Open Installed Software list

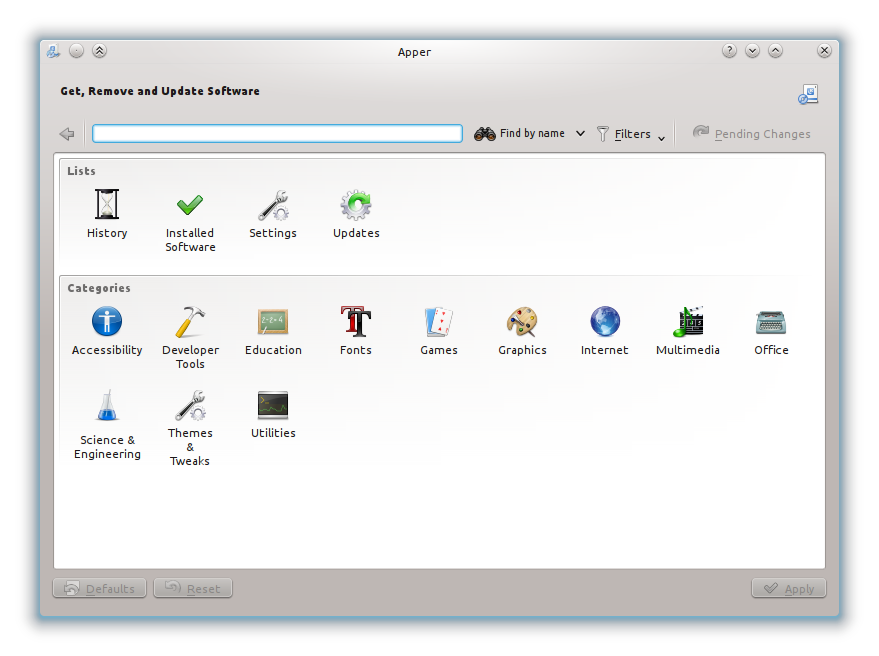(x=190, y=221)
